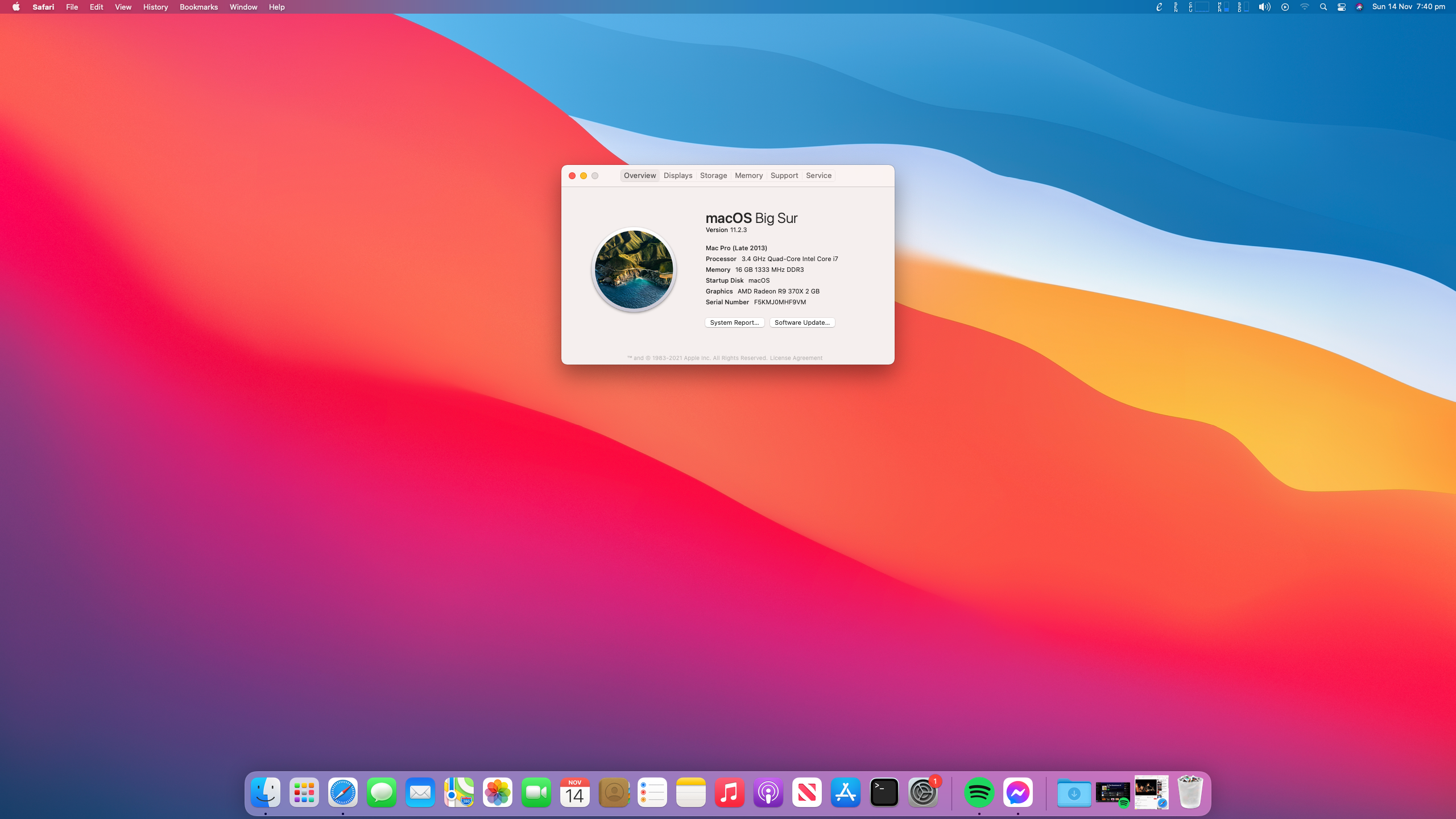Click the 'Mac Pro (Late 2013)' model text
This screenshot has height=819, width=1456.
737,248
